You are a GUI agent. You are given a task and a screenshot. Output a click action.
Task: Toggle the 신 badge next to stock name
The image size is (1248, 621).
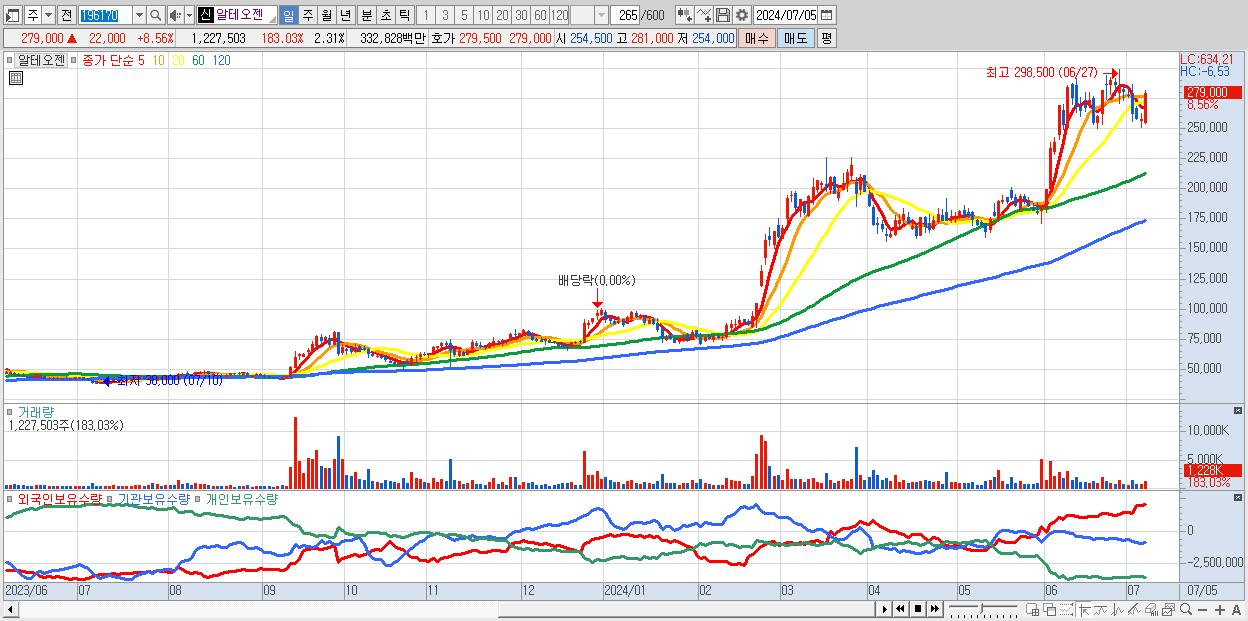(205, 15)
